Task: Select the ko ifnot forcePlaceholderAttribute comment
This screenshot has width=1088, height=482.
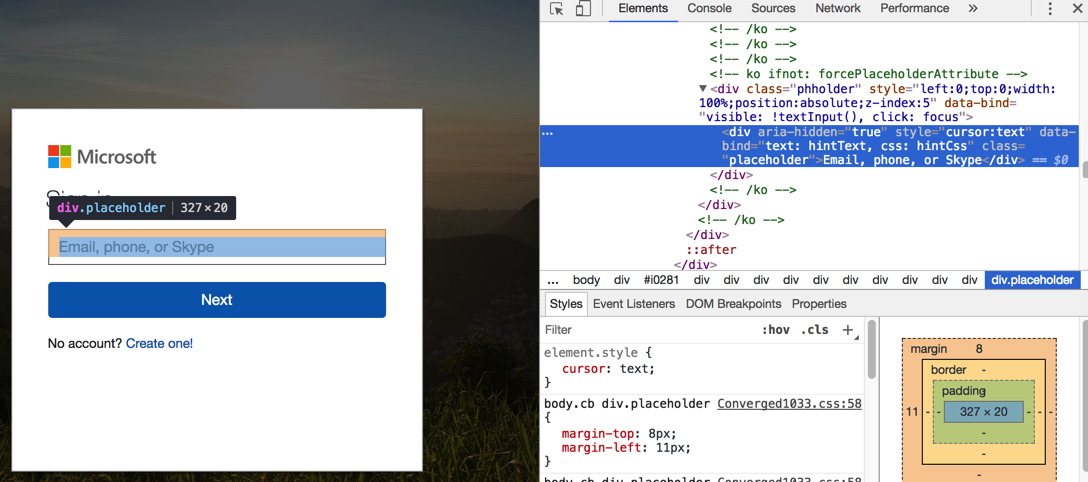Action: tap(868, 74)
